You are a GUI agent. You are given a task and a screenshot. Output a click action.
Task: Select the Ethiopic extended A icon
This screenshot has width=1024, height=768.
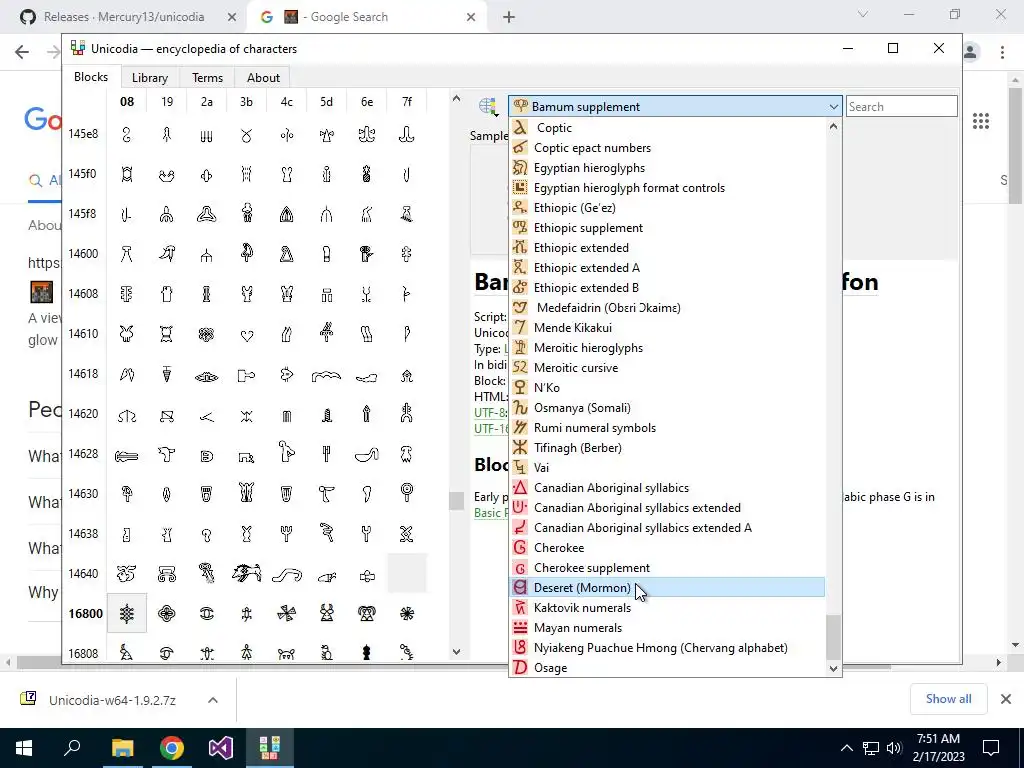point(520,268)
